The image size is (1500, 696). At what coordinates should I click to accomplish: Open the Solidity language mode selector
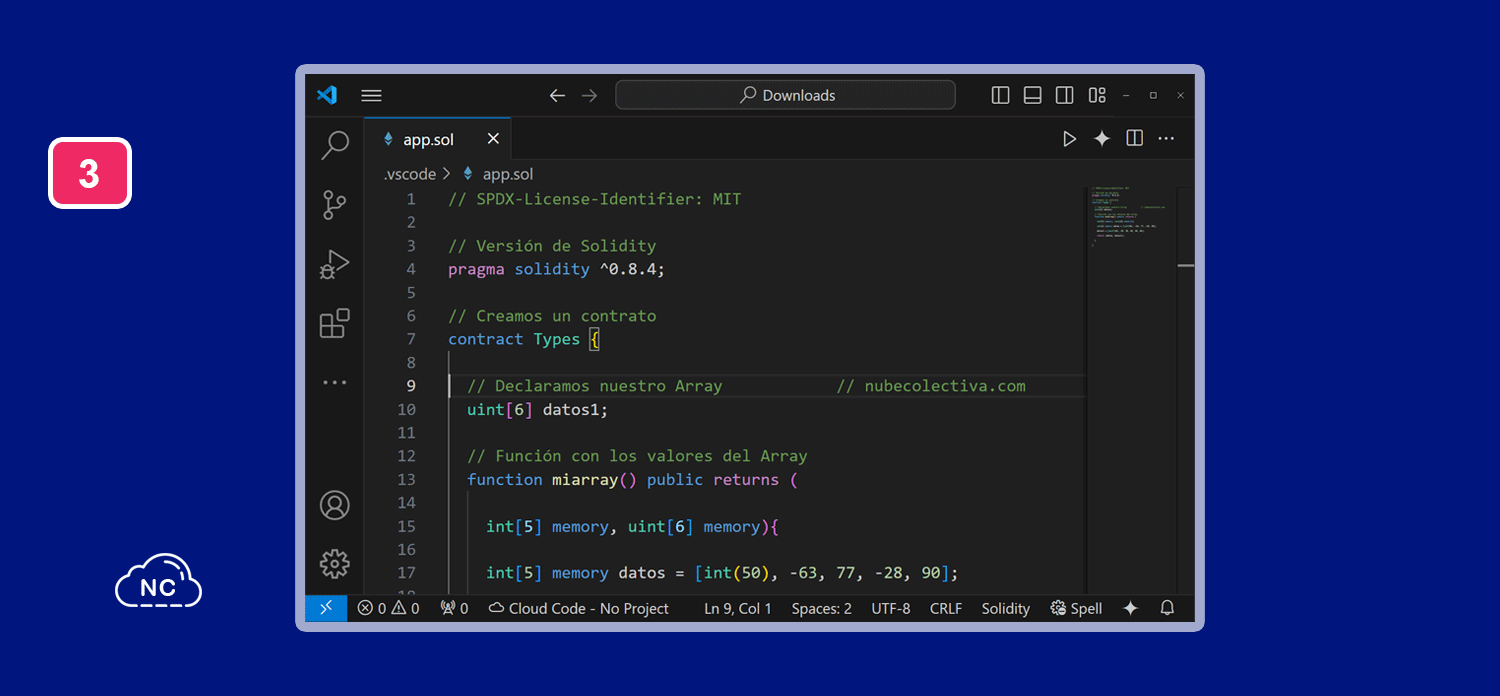click(1005, 608)
